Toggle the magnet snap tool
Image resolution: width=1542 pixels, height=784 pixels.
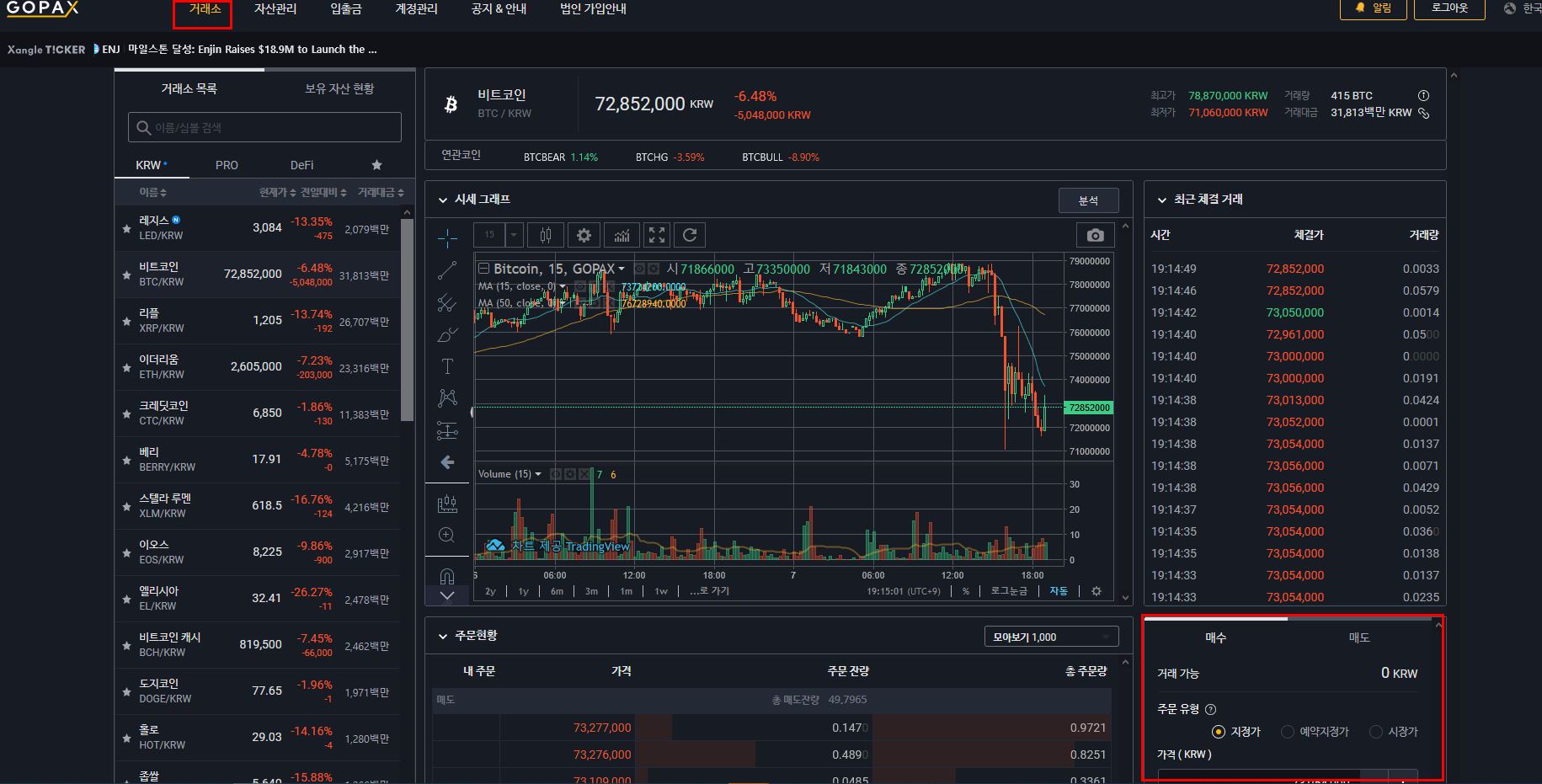click(447, 576)
